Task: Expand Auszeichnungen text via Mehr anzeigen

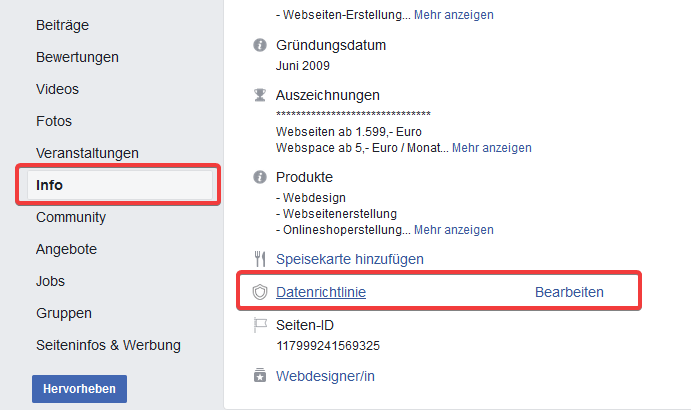Action: tap(491, 148)
